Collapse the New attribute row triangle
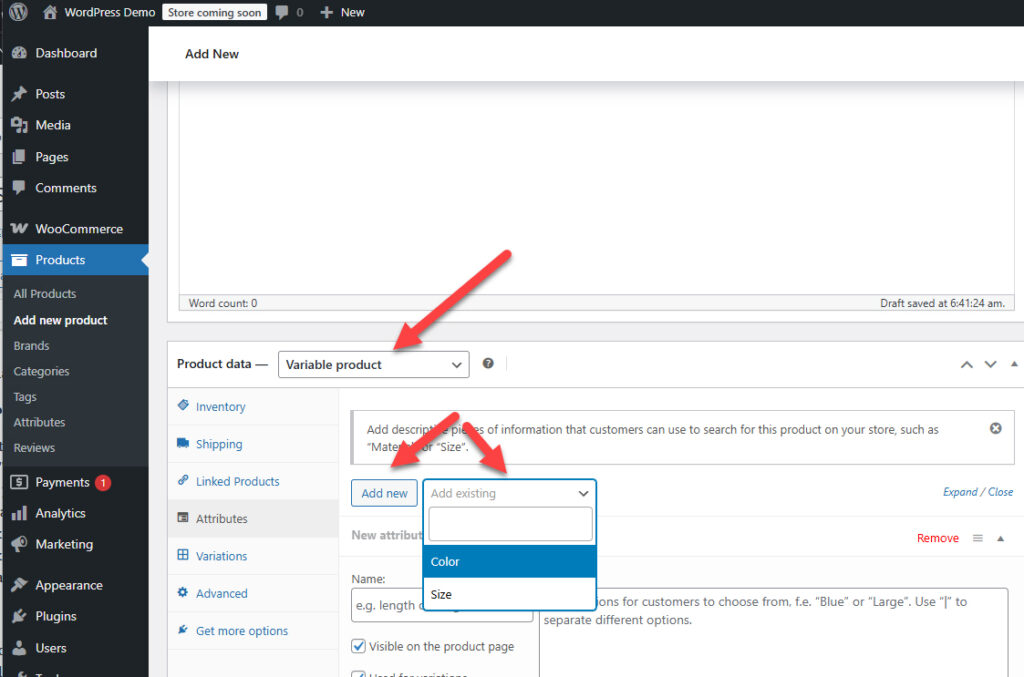 coord(1000,539)
